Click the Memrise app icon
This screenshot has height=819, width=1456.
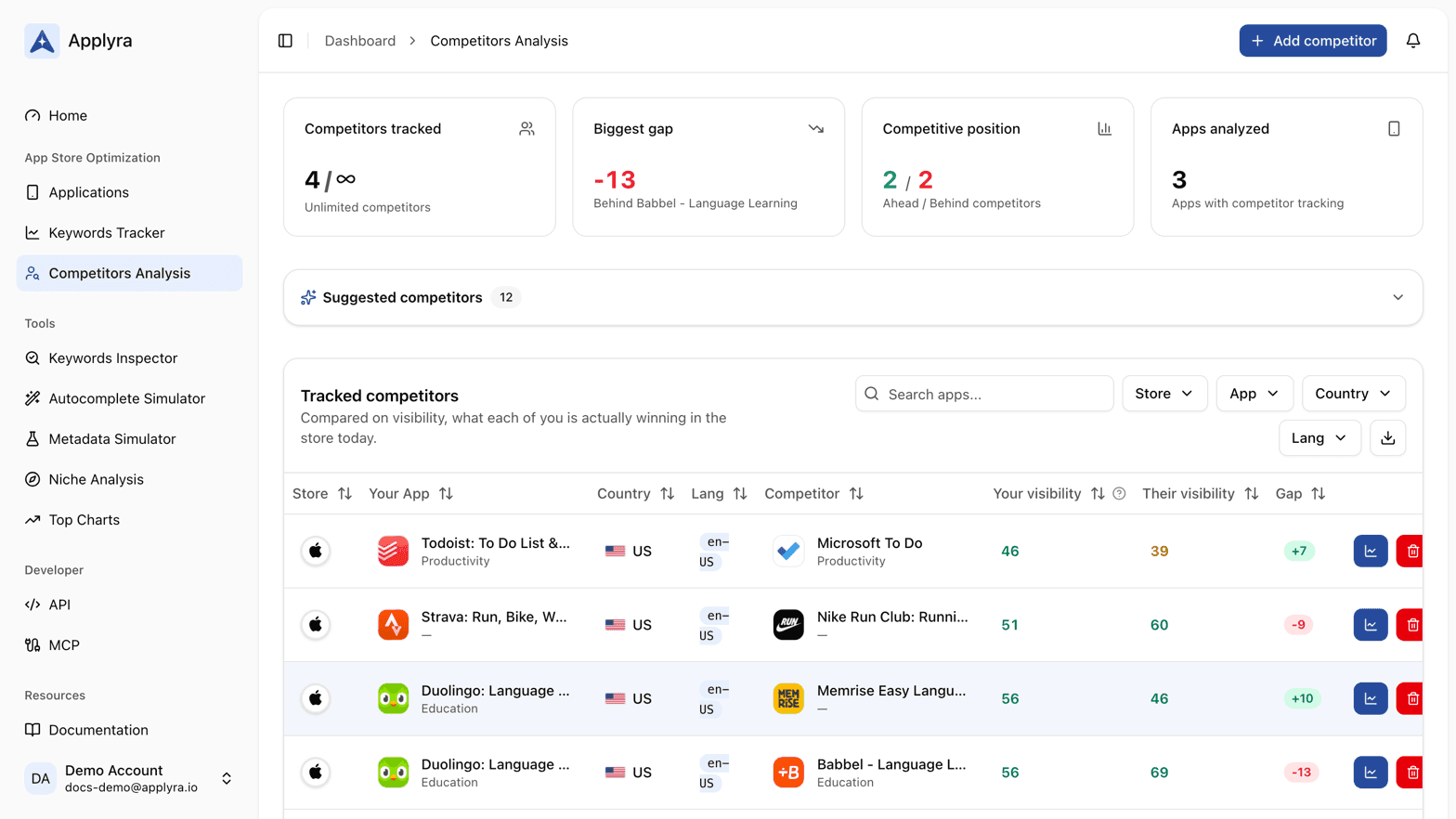pos(788,698)
